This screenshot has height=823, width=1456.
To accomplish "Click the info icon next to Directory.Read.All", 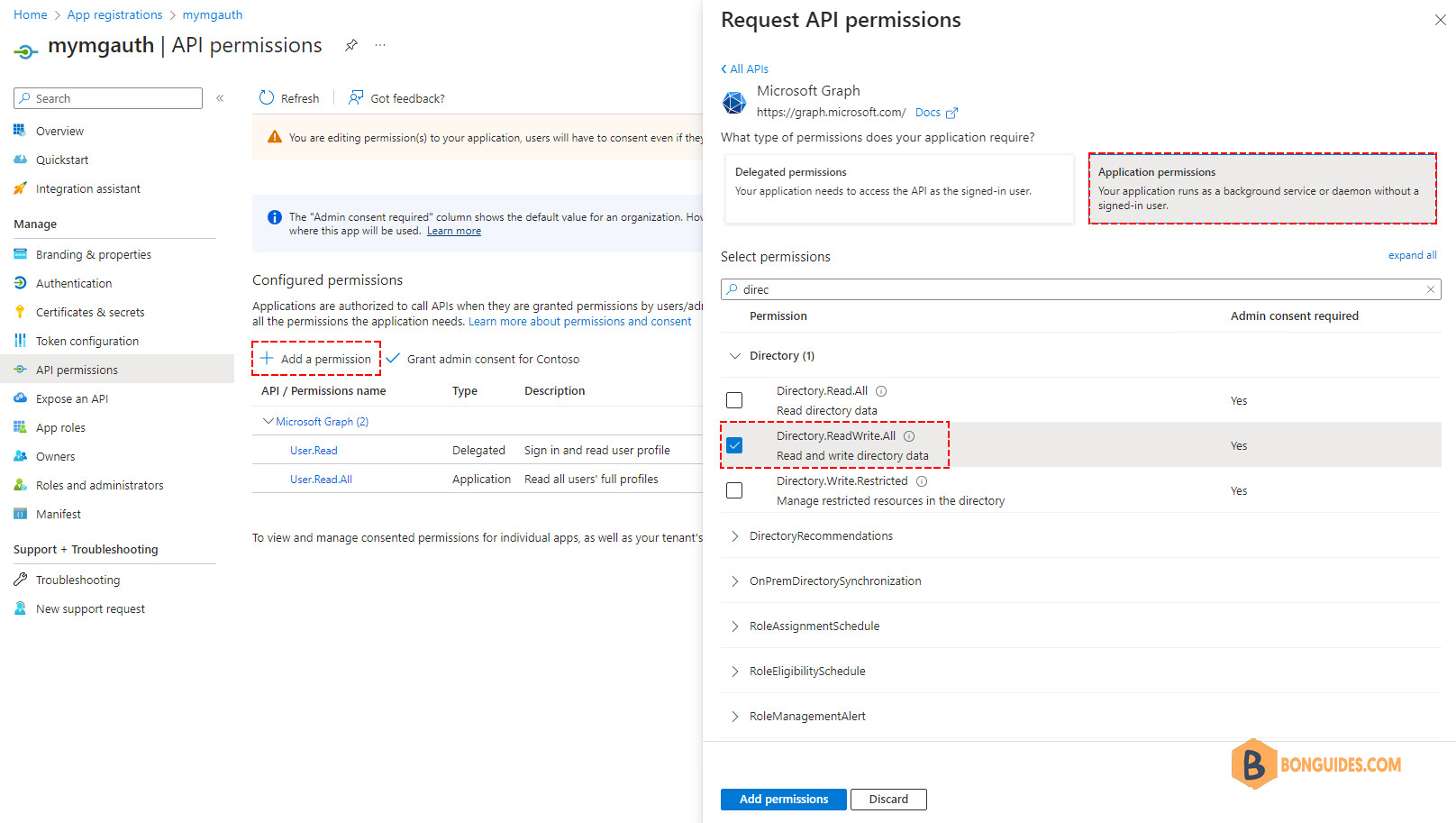I will click(x=881, y=391).
